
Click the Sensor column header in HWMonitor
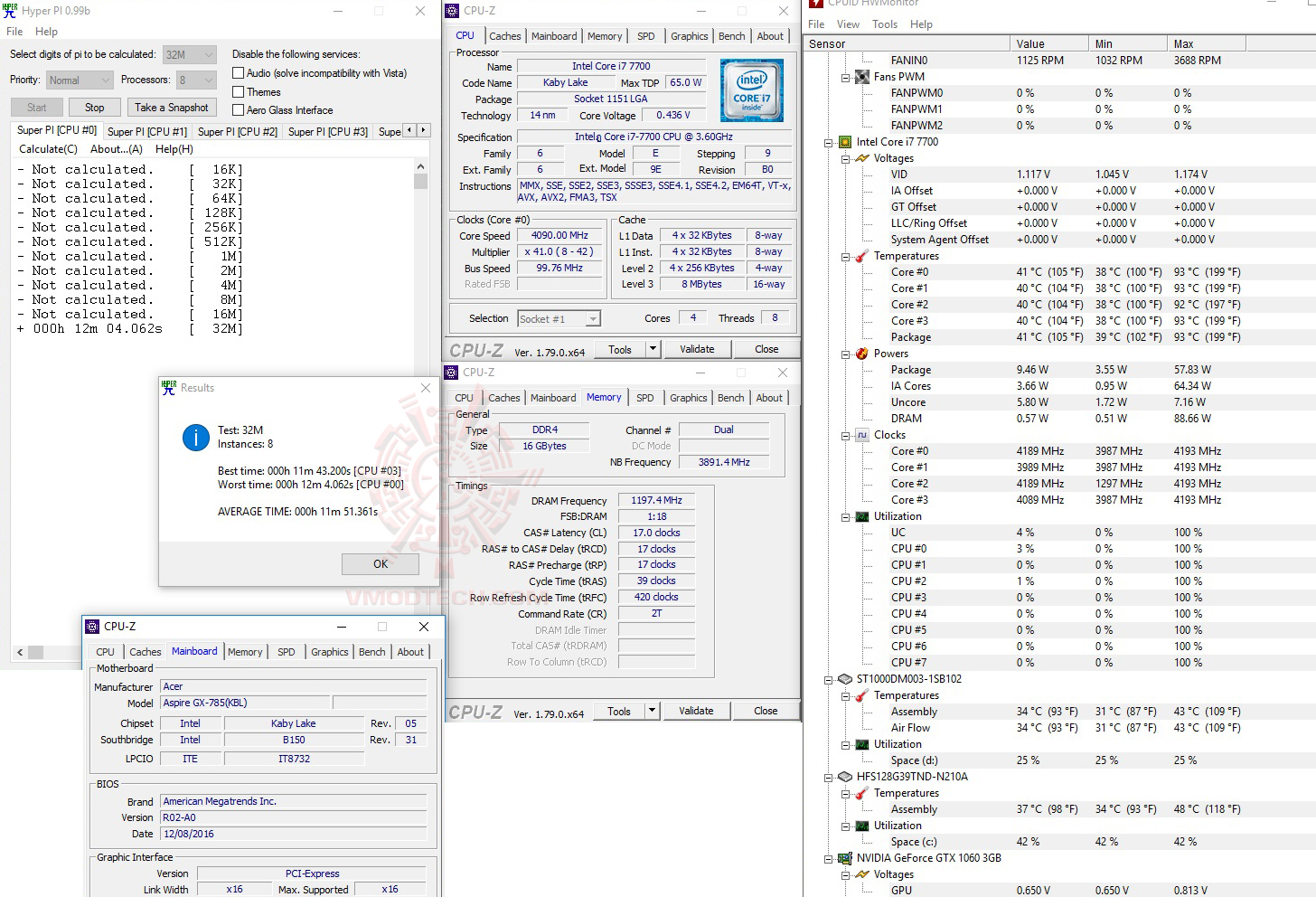(x=907, y=43)
